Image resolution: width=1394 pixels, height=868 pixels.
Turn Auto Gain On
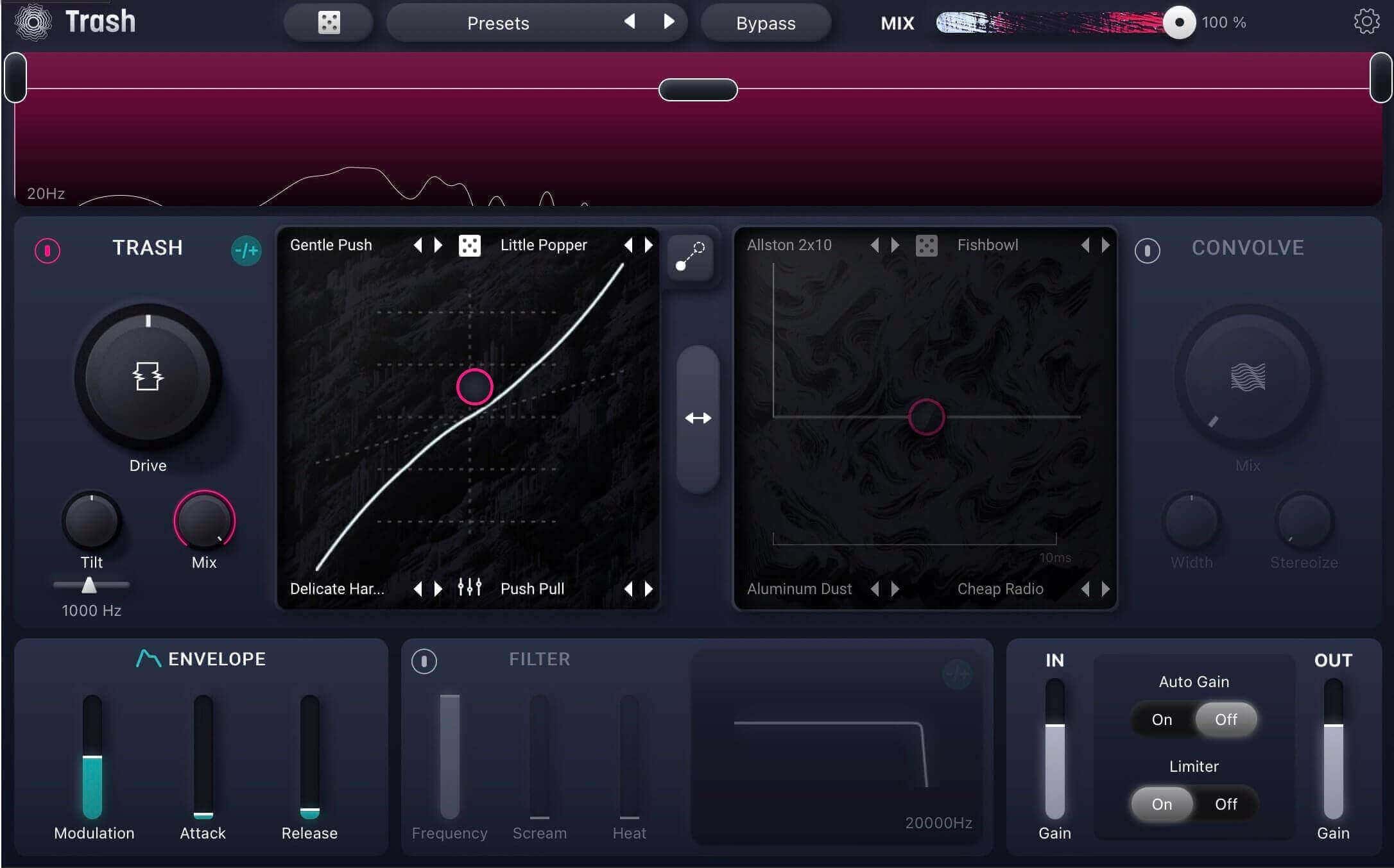click(1162, 720)
